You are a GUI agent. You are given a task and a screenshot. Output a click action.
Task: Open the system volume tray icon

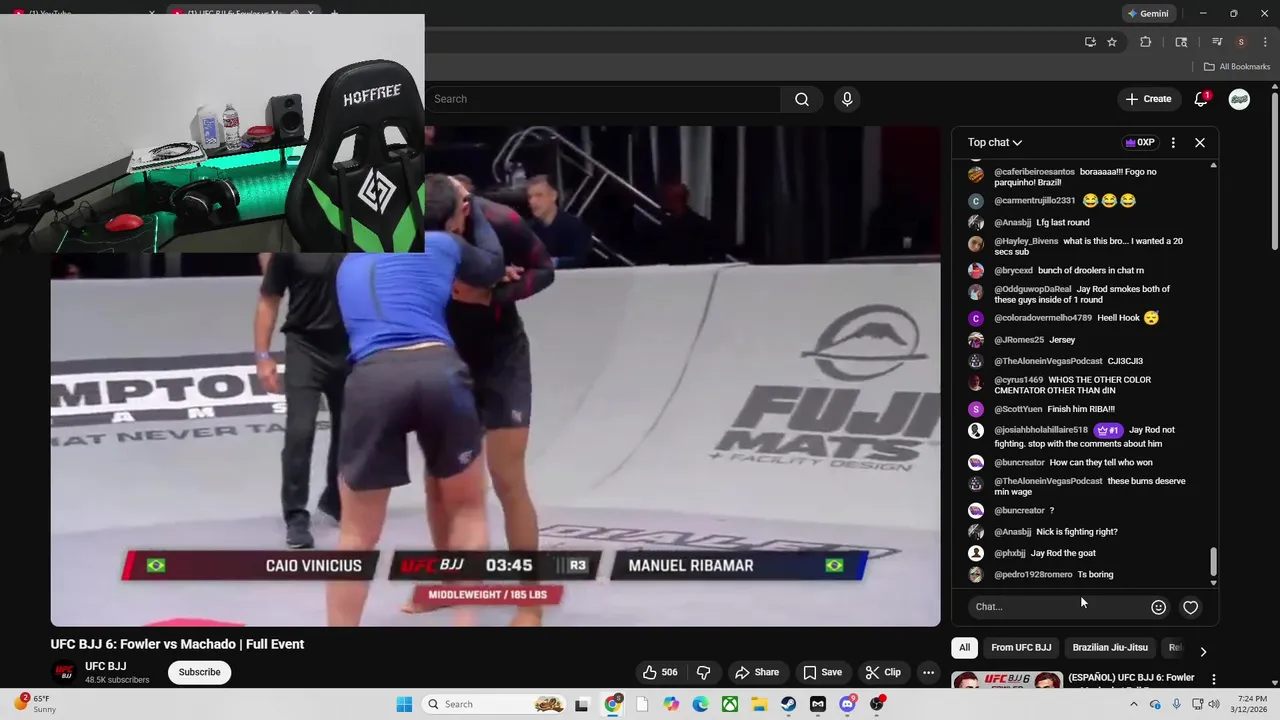pos(1213,704)
